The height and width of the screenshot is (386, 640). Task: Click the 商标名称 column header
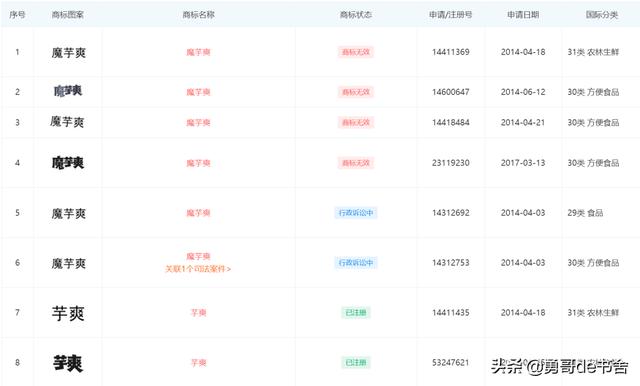pos(198,15)
